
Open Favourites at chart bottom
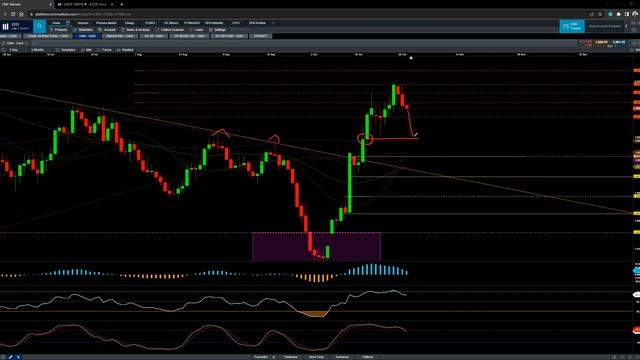(x=261, y=357)
